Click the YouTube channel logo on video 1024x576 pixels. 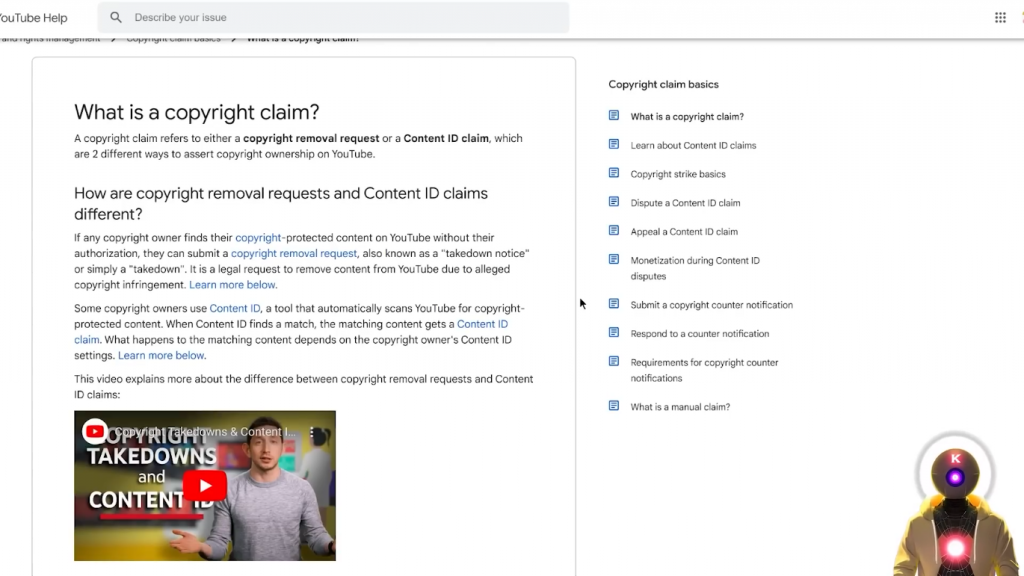(95, 432)
